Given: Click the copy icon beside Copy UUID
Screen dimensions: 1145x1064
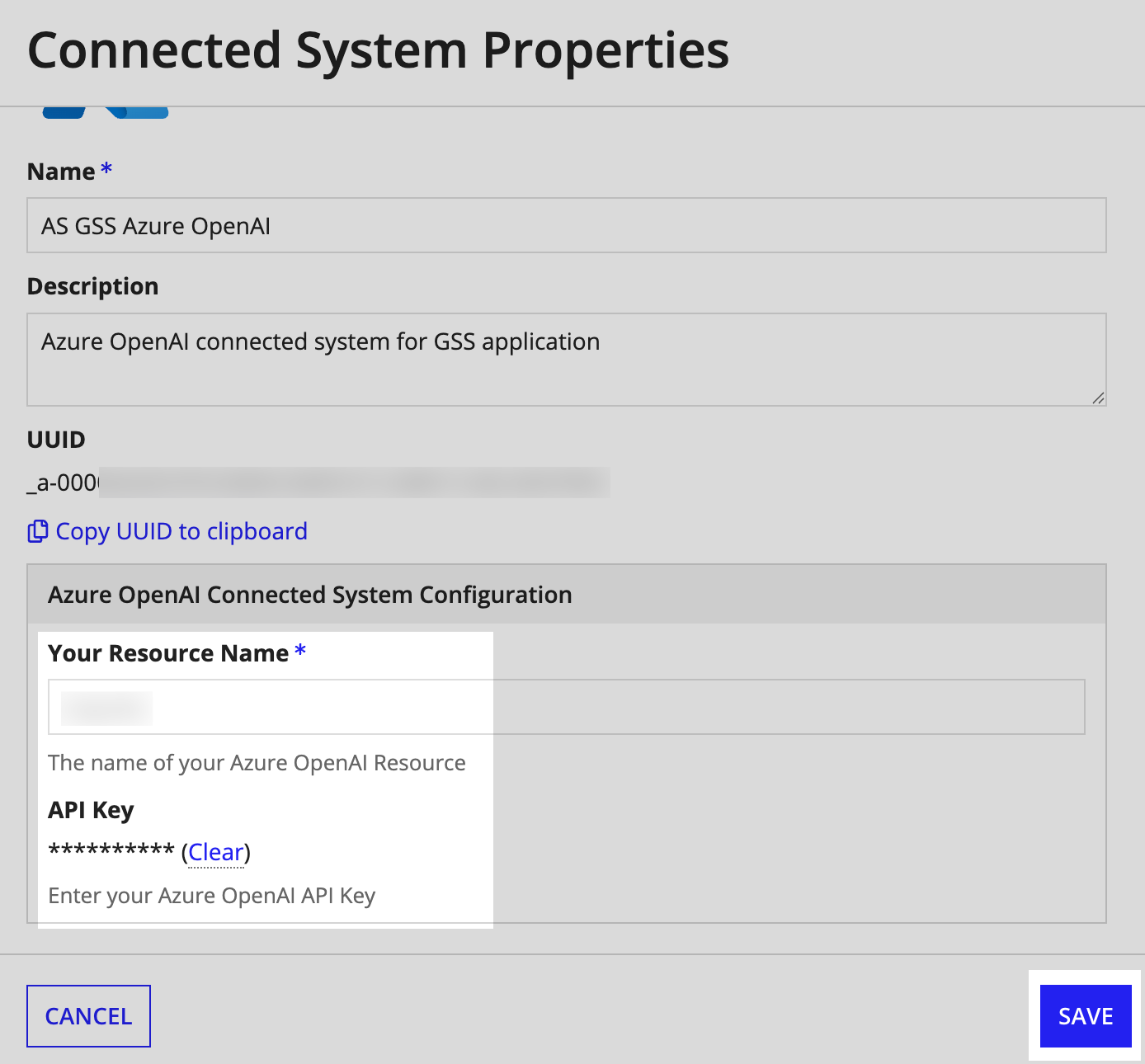Looking at the screenshot, I should [38, 532].
